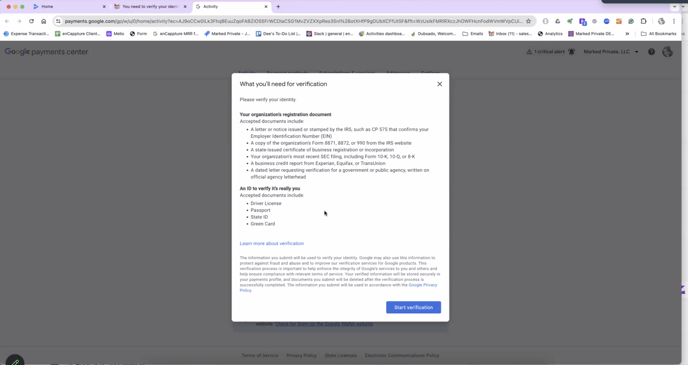Close the Home tab
This screenshot has height=365, width=688.
104,7
